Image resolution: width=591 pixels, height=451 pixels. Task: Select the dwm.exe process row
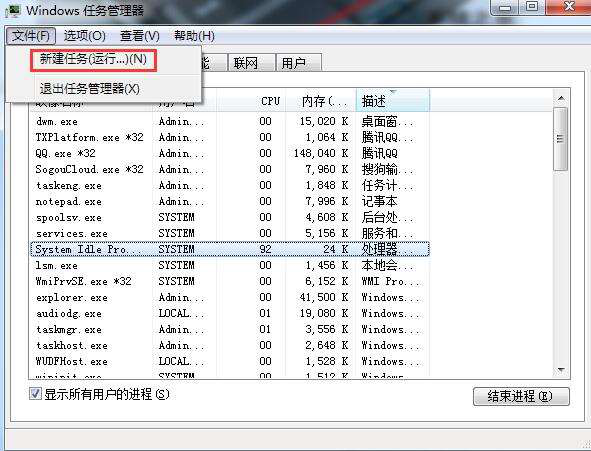[x=230, y=121]
